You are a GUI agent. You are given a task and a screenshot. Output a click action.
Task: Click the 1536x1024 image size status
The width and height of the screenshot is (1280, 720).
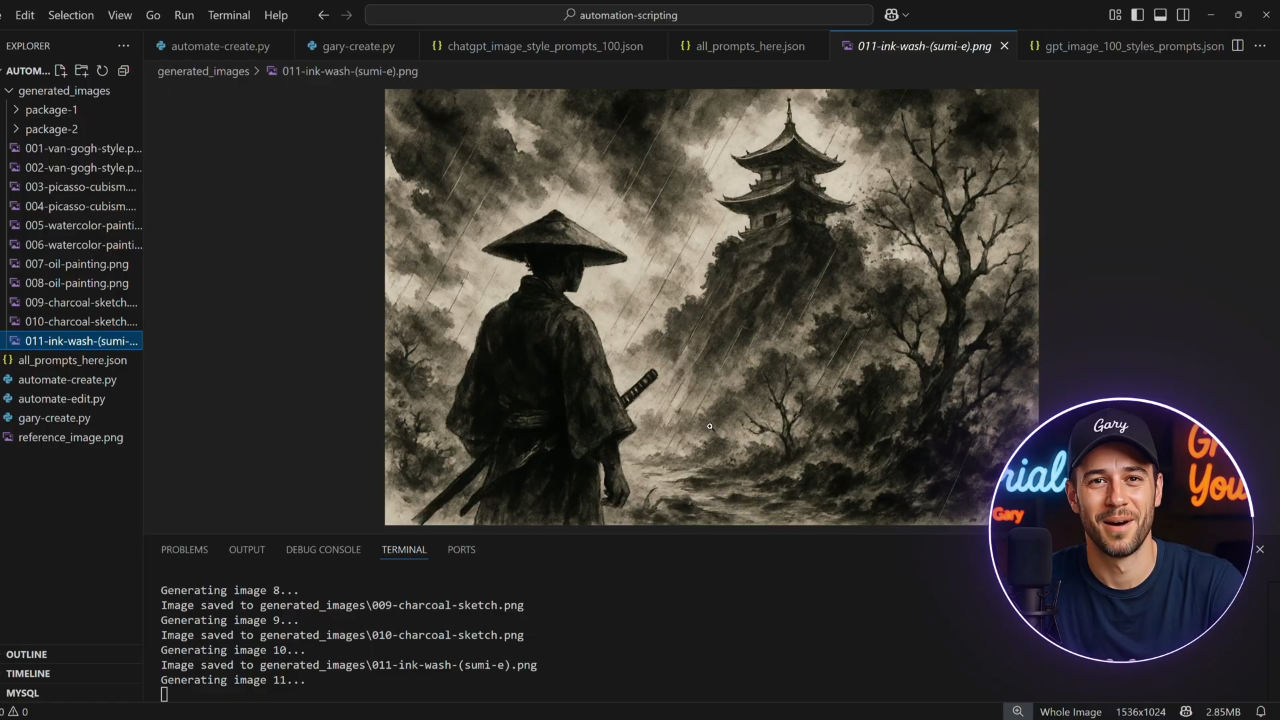(x=1140, y=712)
